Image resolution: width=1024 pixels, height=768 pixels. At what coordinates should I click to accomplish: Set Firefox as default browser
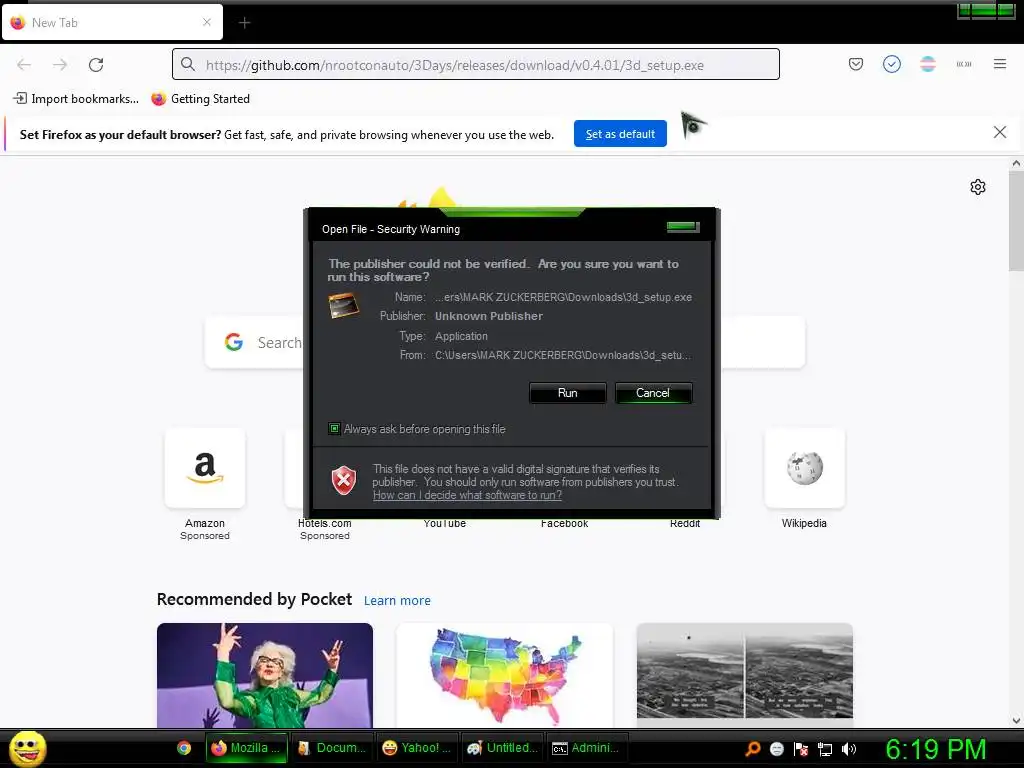[x=620, y=134]
